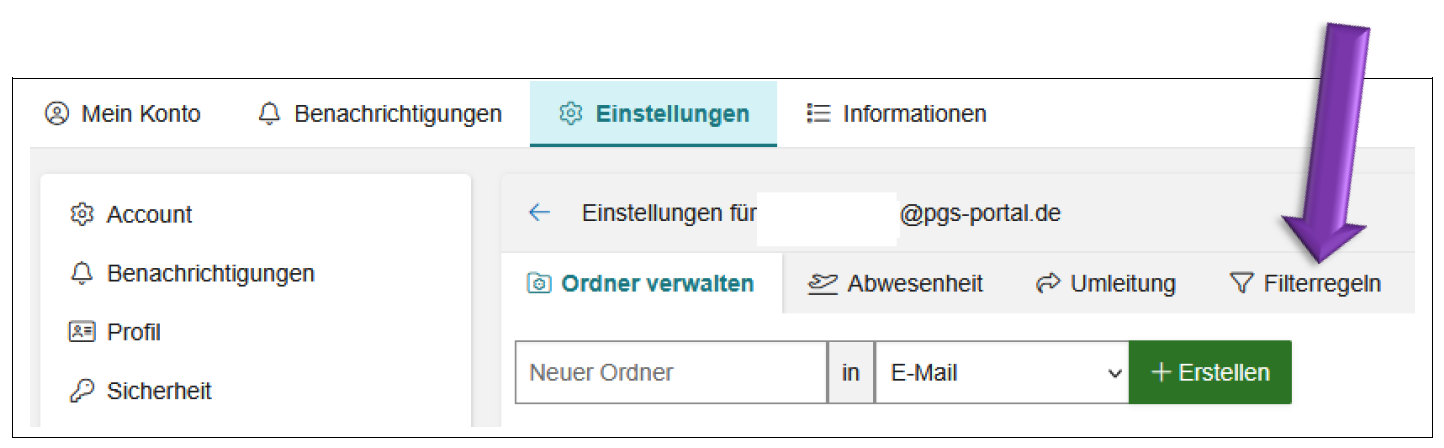
Task: Click the folder icon on Ordner verwalten
Action: click(x=538, y=284)
